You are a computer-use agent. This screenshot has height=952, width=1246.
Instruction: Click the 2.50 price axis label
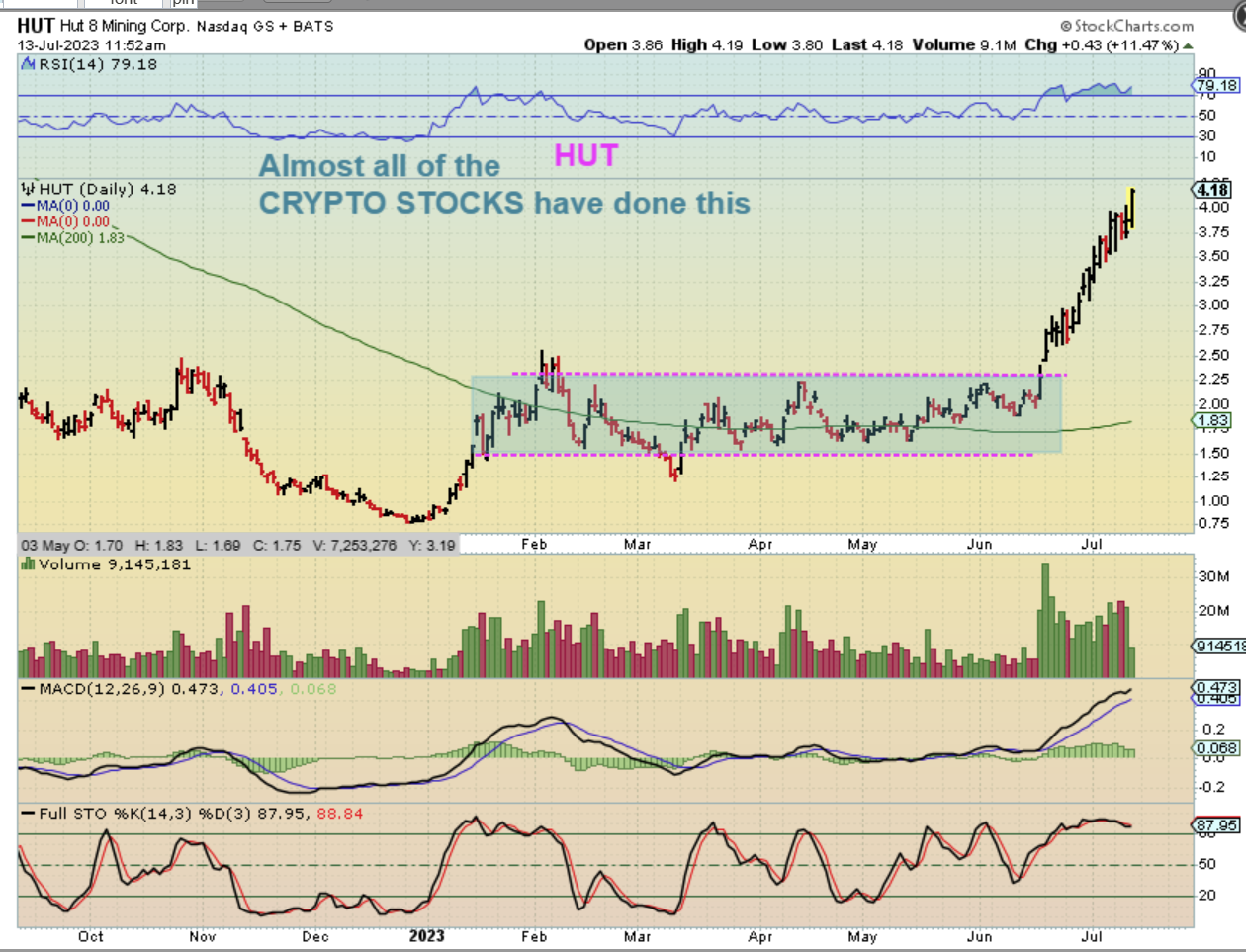[x=1213, y=355]
